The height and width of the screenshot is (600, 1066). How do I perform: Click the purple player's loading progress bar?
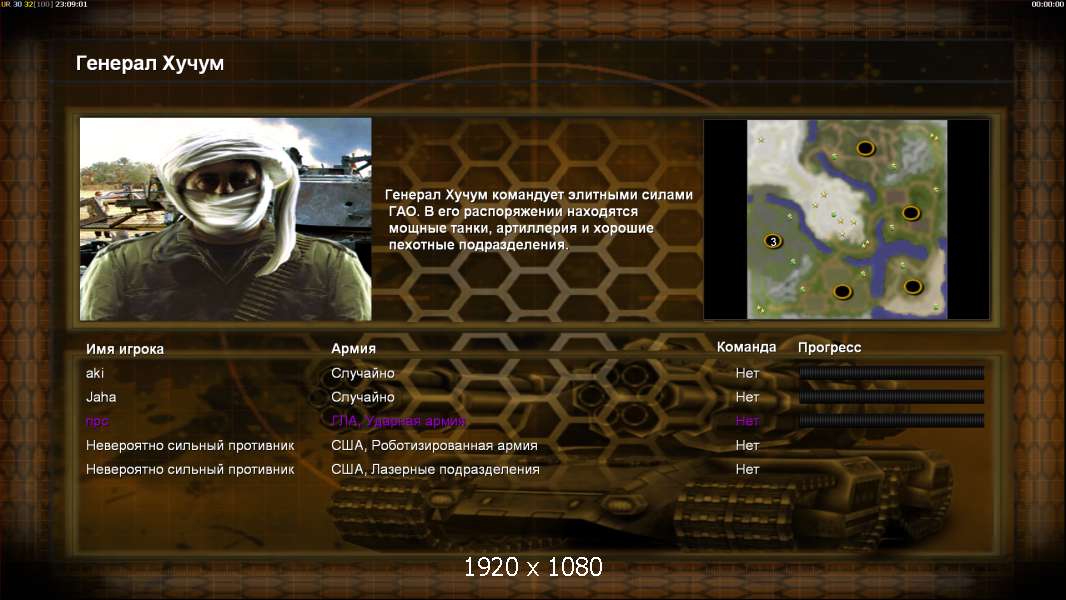coord(891,421)
